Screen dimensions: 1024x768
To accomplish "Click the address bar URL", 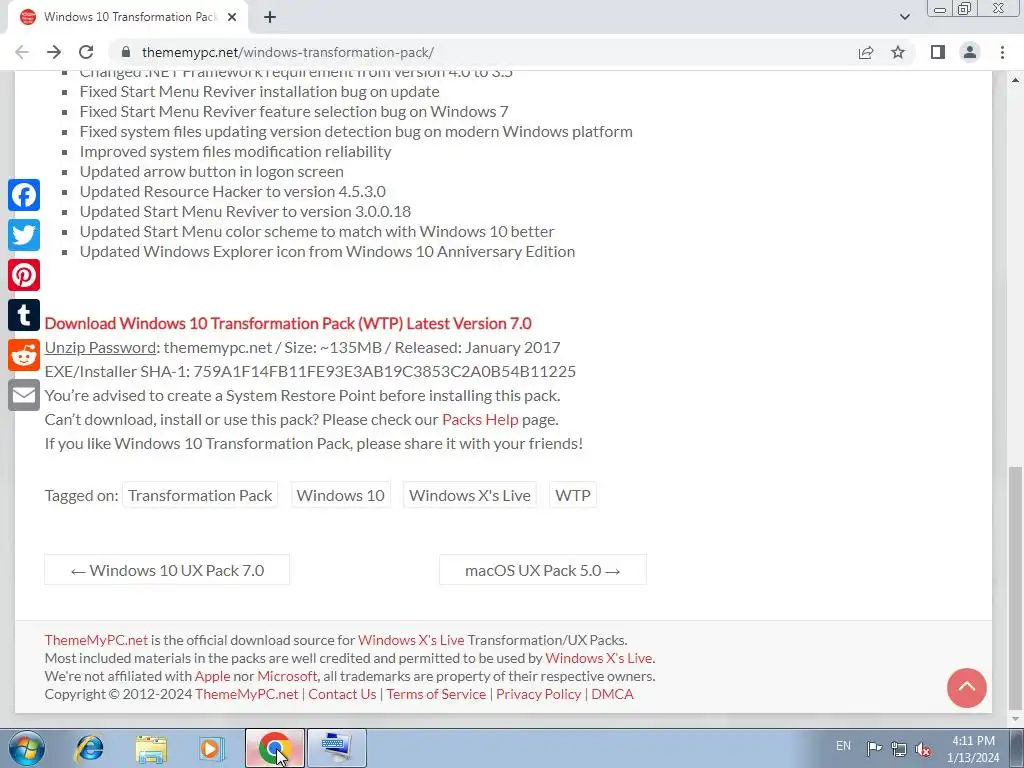I will point(287,52).
